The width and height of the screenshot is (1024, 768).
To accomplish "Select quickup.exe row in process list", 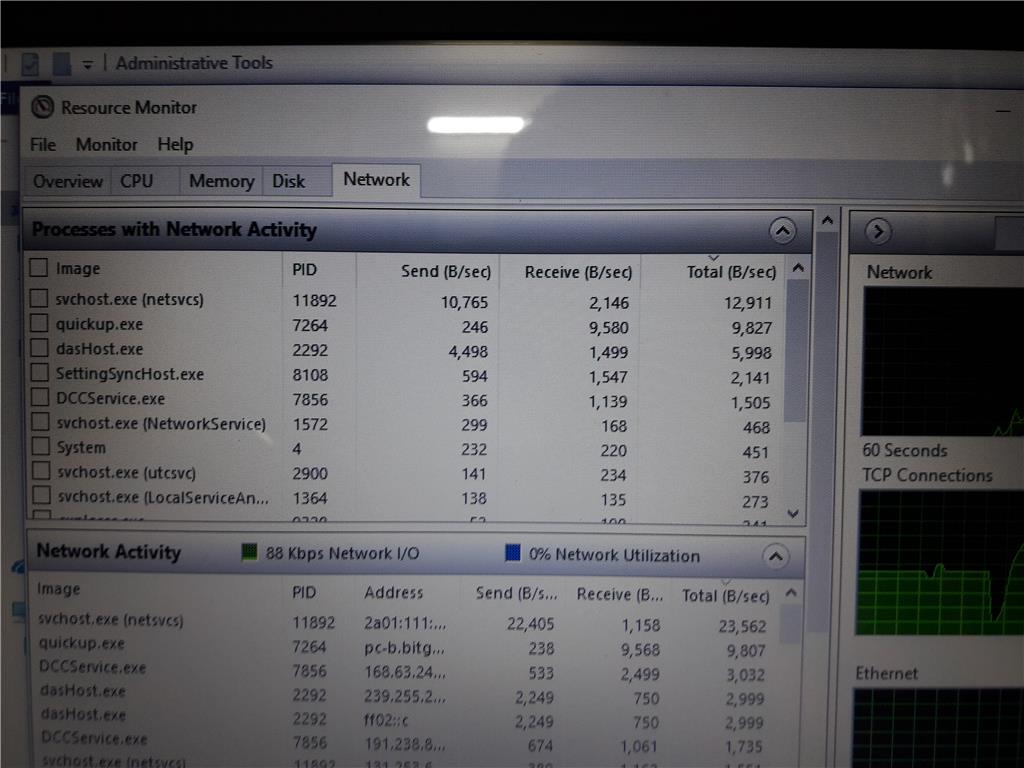I will pos(99,324).
